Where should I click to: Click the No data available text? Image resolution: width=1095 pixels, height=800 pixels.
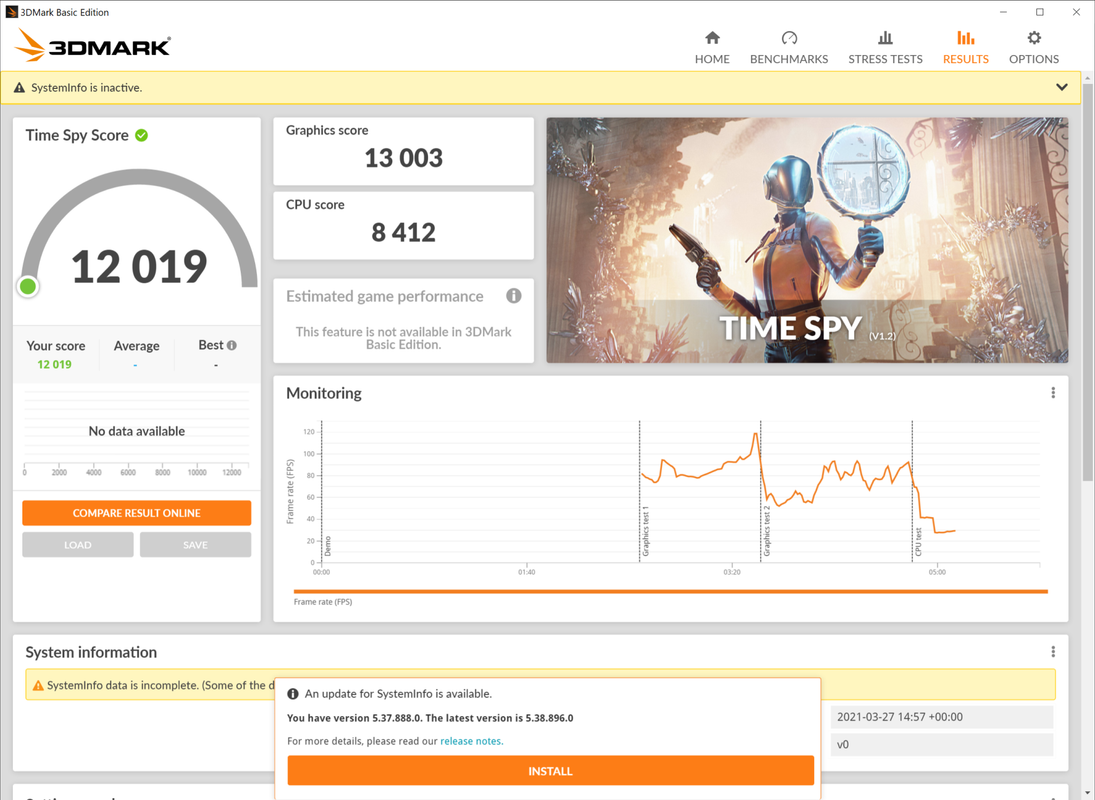[x=137, y=431]
